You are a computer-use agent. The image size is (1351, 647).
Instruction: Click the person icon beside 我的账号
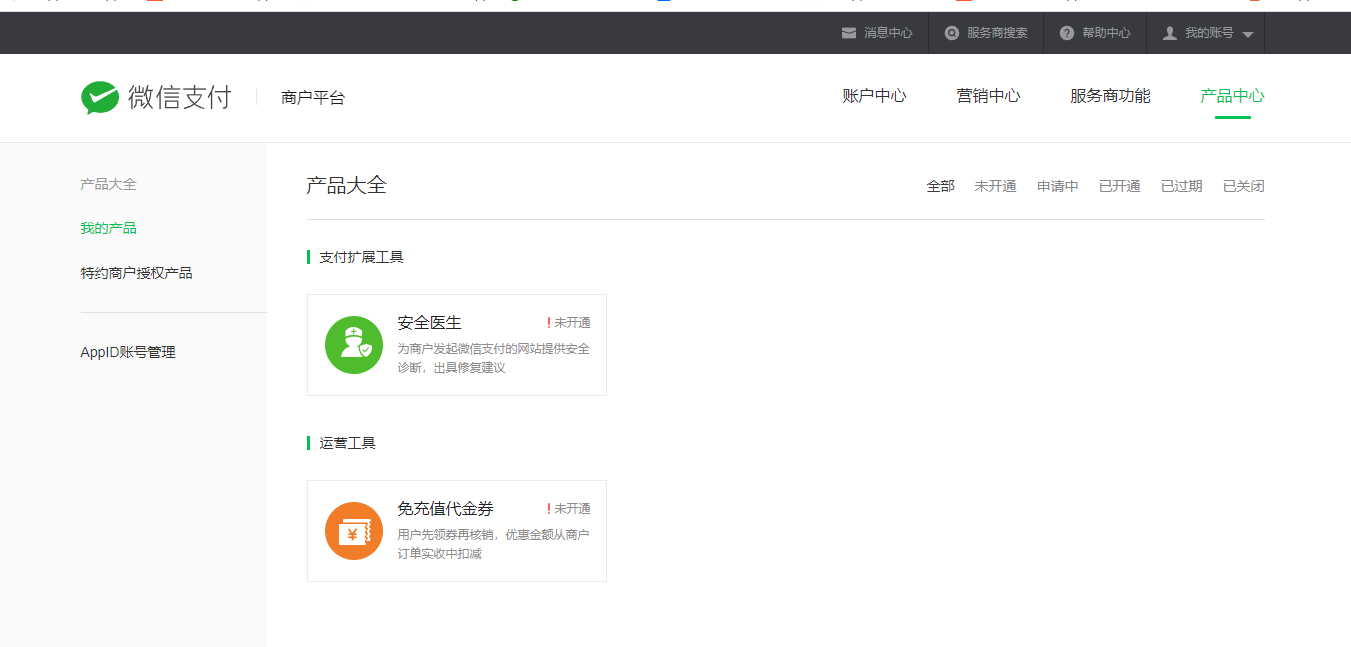coord(1170,33)
